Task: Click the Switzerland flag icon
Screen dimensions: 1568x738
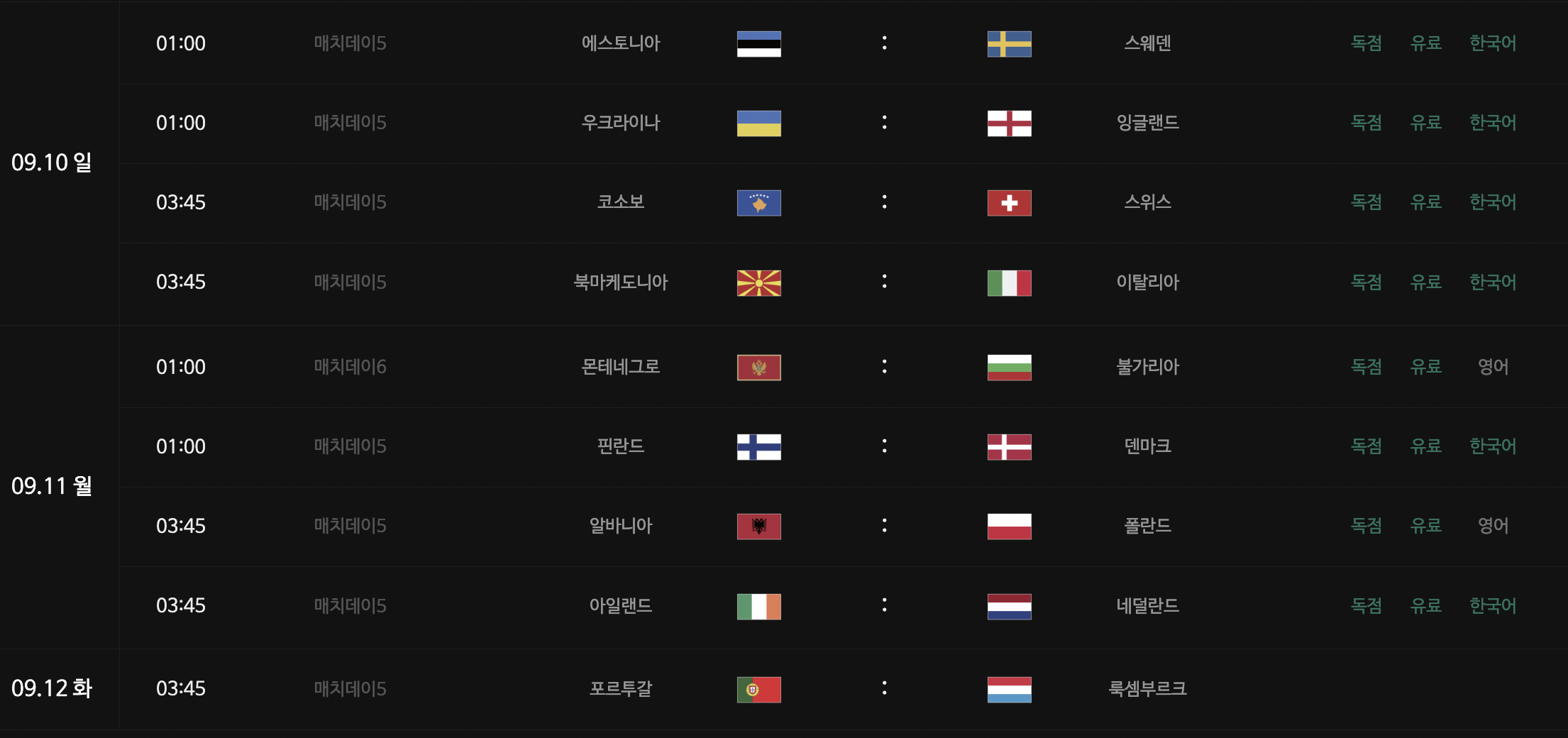Action: point(1009,203)
